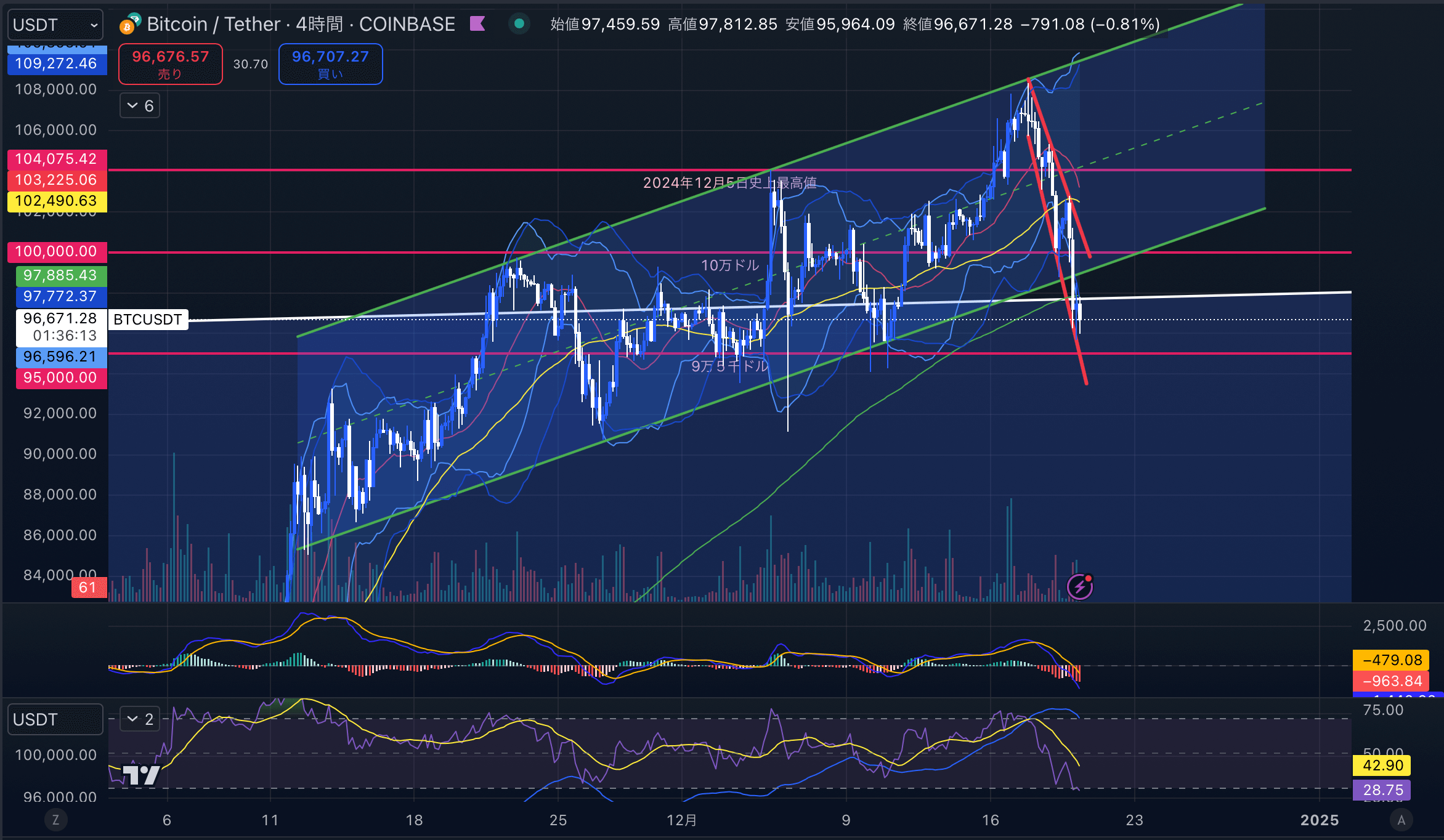Viewport: 1444px width, 840px height.
Task: Click the 103,225.06 red price label
Action: click(57, 180)
